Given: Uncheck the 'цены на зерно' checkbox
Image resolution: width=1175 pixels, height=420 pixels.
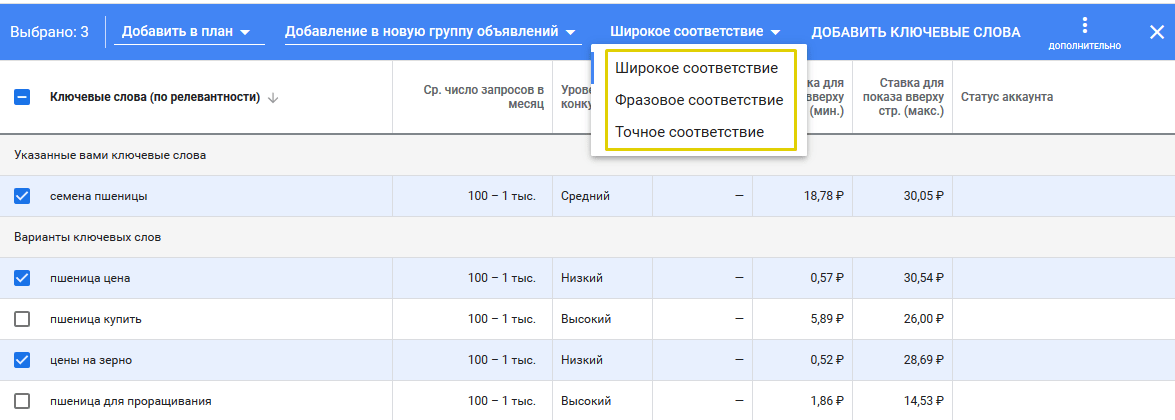Looking at the screenshot, I should click(22, 360).
